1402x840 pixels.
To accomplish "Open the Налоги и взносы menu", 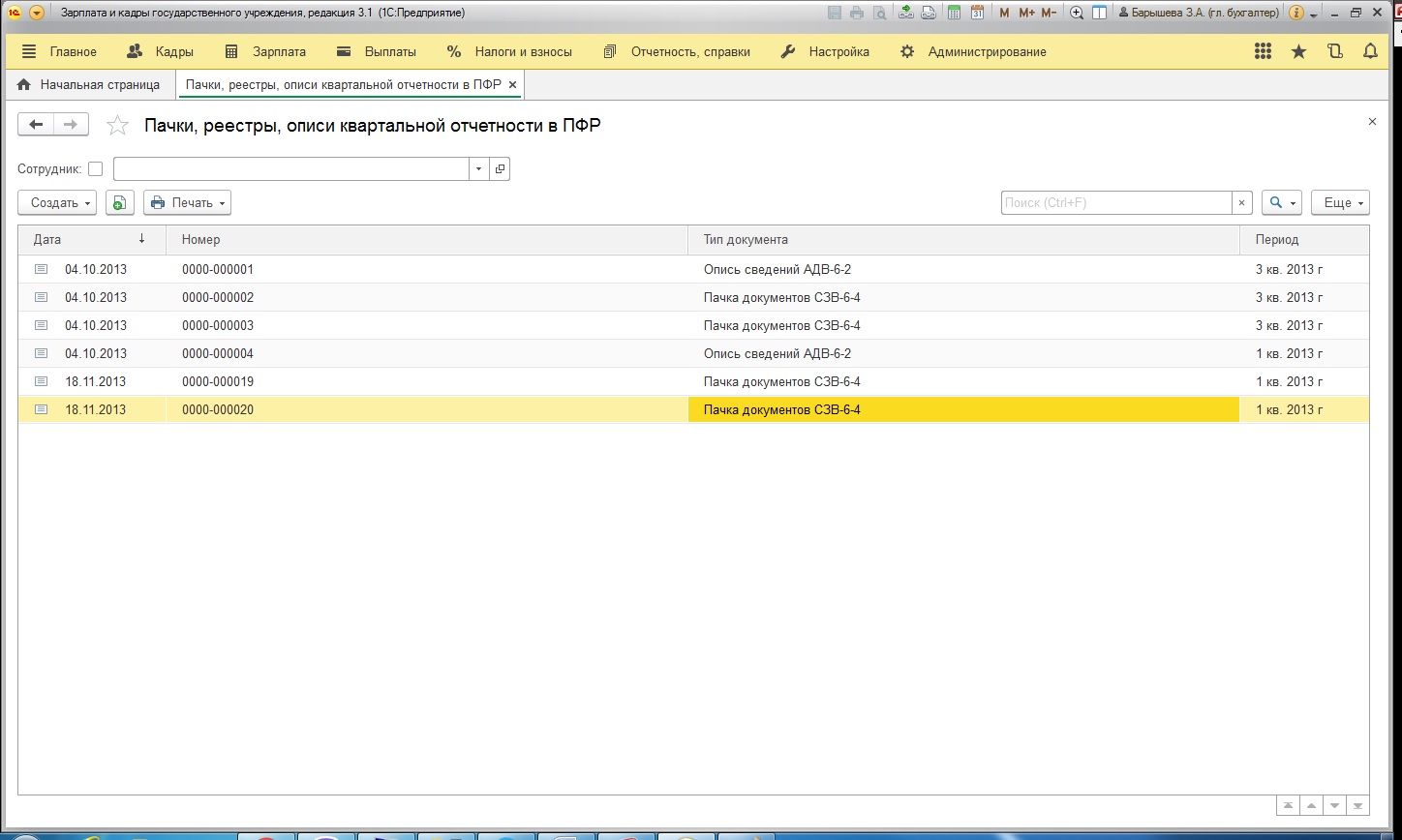I will (x=510, y=51).
